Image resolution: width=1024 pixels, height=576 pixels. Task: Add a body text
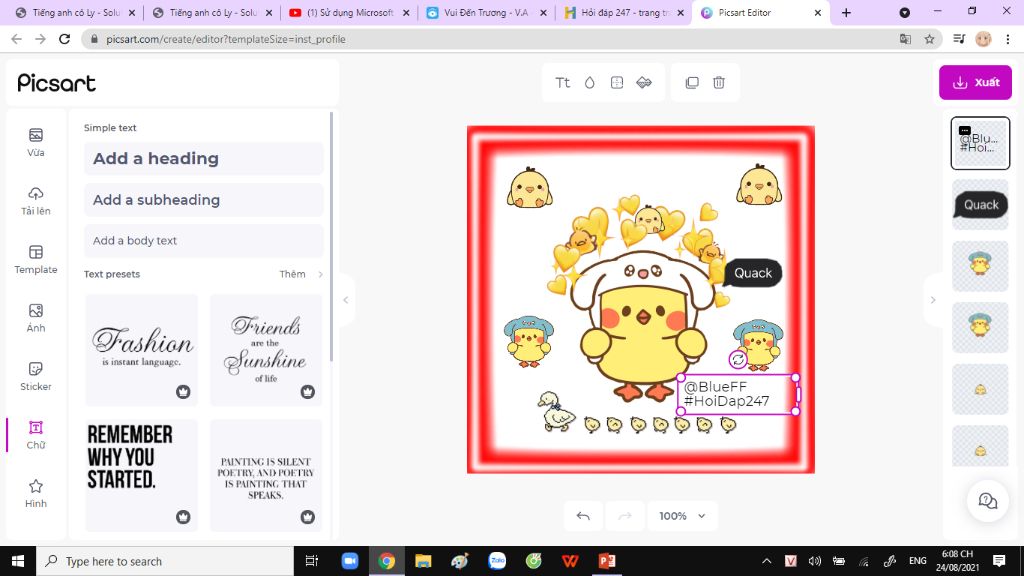204,240
